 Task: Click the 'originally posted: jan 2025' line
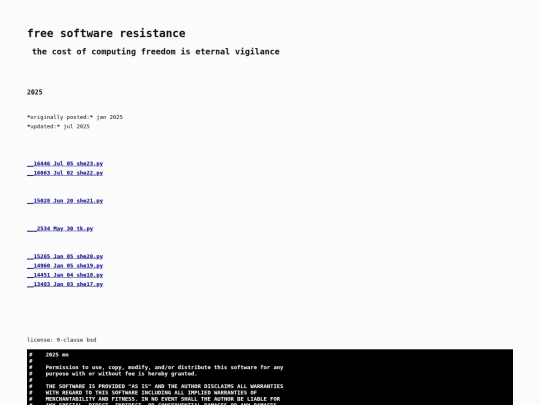pyautogui.click(x=75, y=117)
